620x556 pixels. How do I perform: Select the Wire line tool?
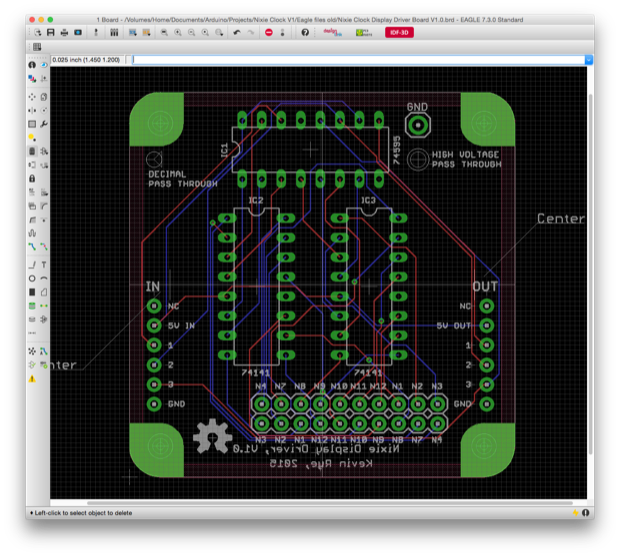point(32,265)
